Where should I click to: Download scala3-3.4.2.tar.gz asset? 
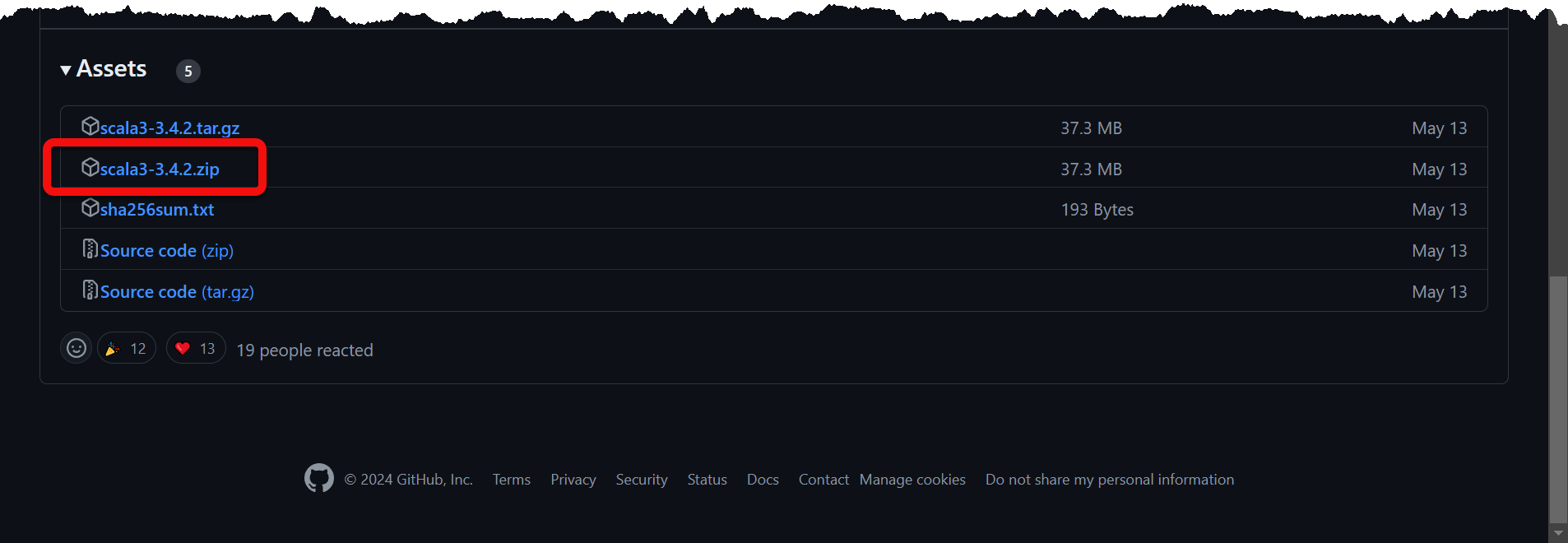[169, 128]
